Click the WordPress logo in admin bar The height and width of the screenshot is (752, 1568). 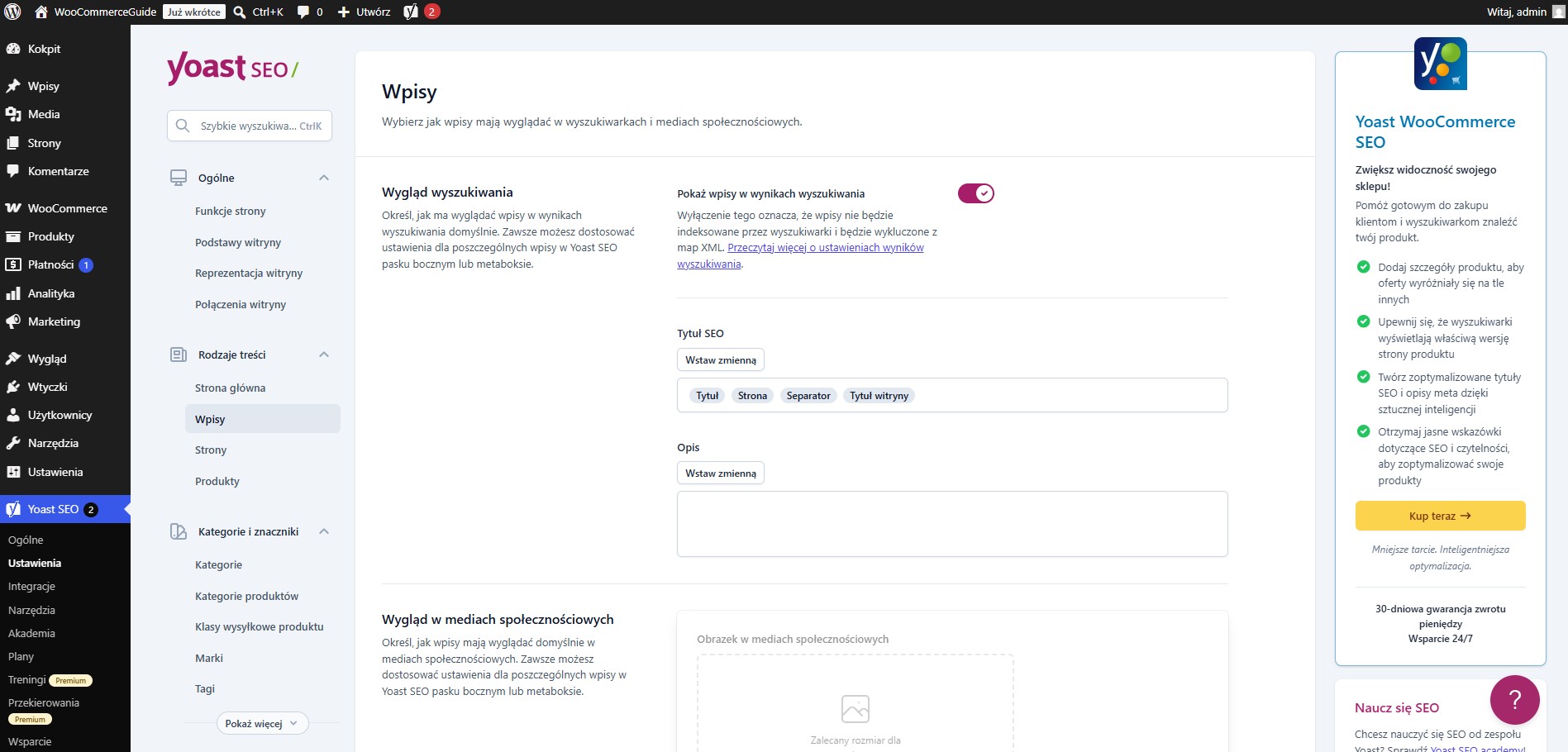coord(12,12)
